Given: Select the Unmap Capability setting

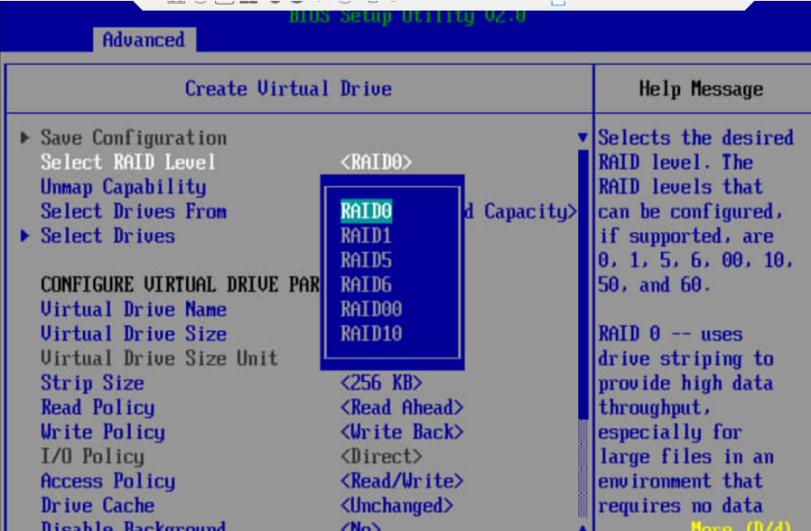Looking at the screenshot, I should point(123,187).
